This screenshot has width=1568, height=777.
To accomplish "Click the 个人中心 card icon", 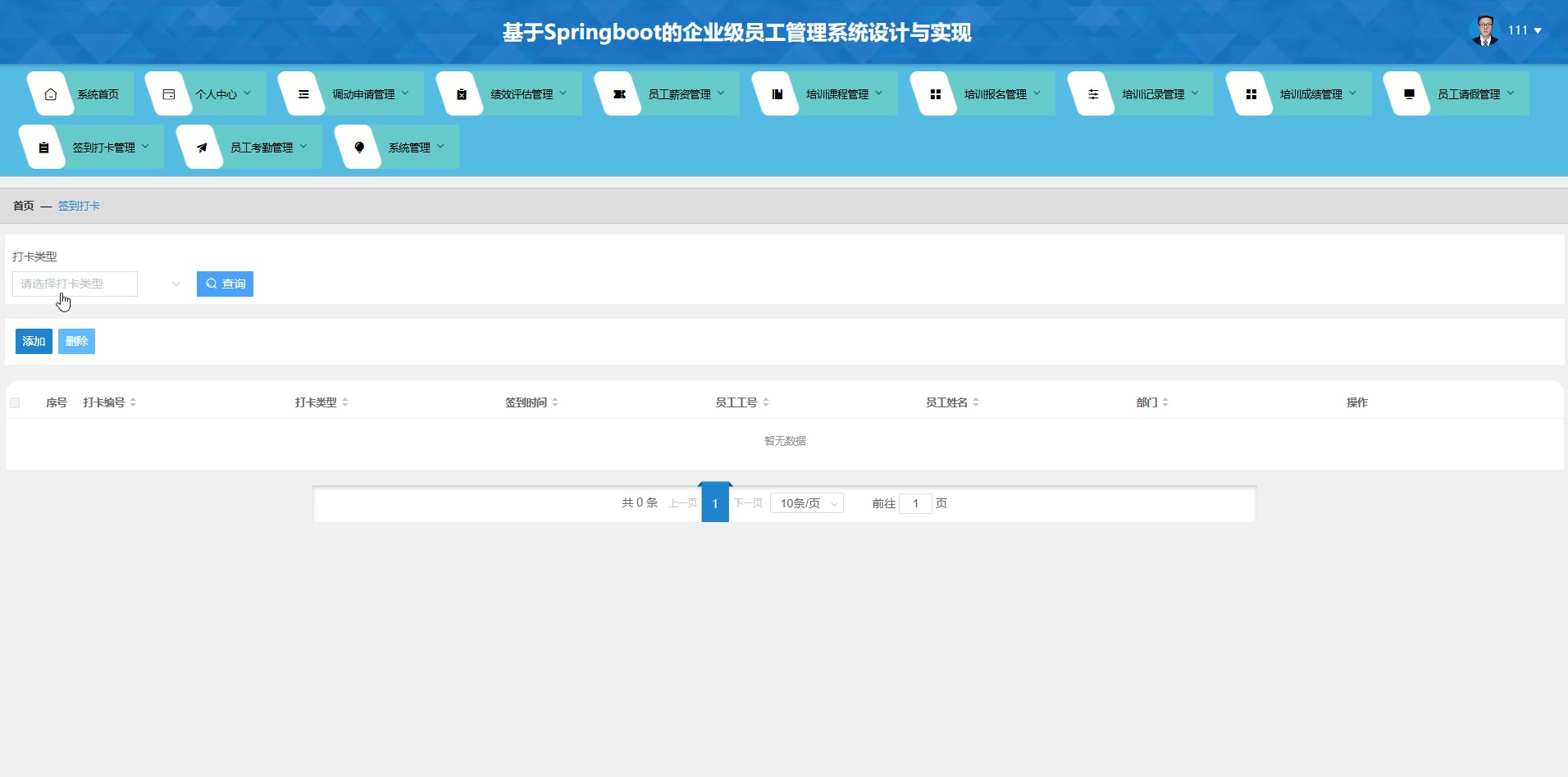I will pos(169,94).
